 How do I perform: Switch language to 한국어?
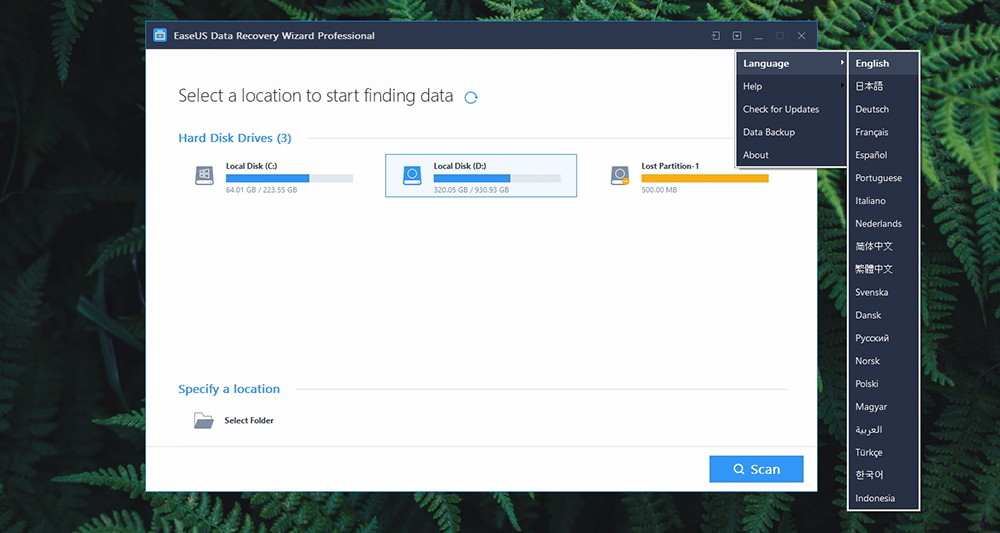pyautogui.click(x=883, y=475)
